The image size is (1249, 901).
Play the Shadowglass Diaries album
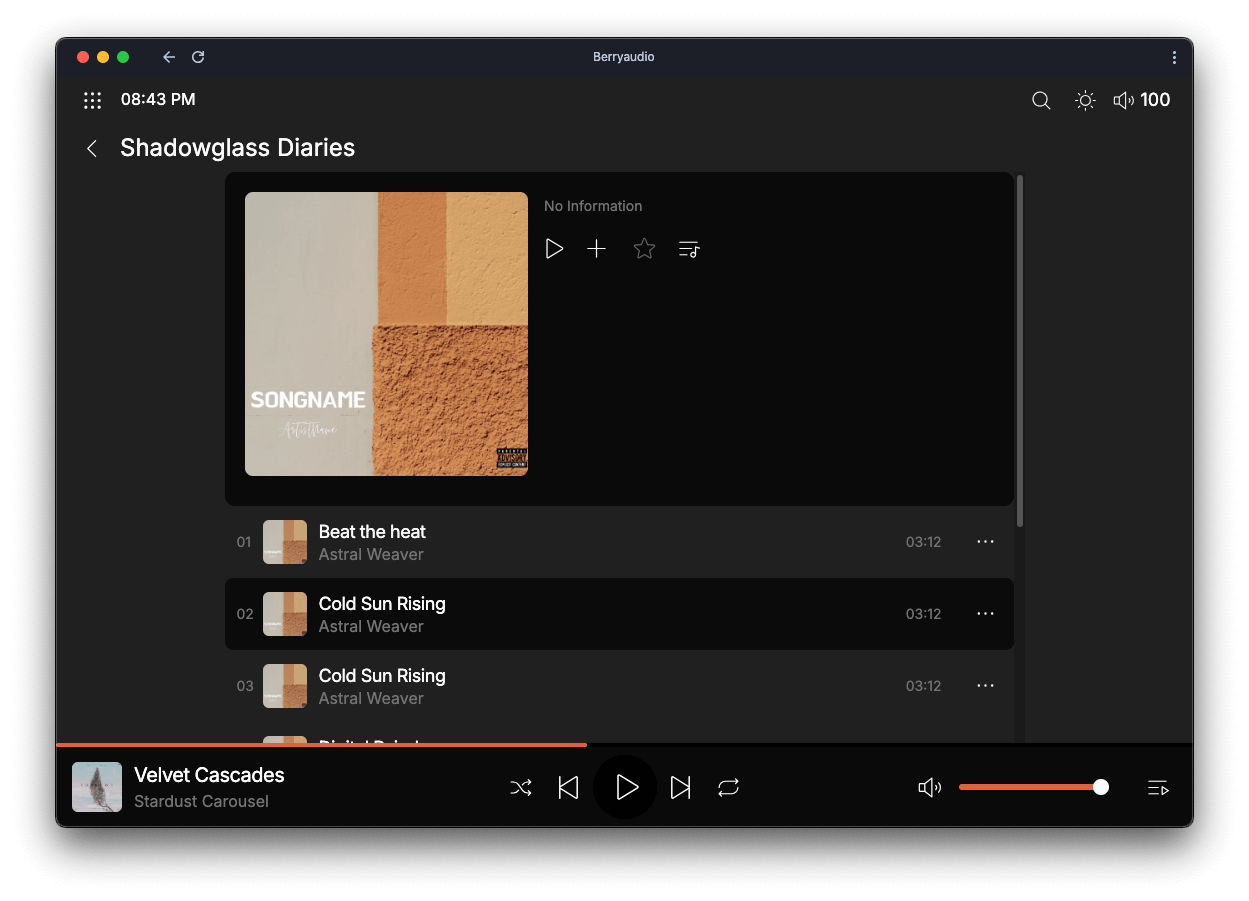click(554, 249)
